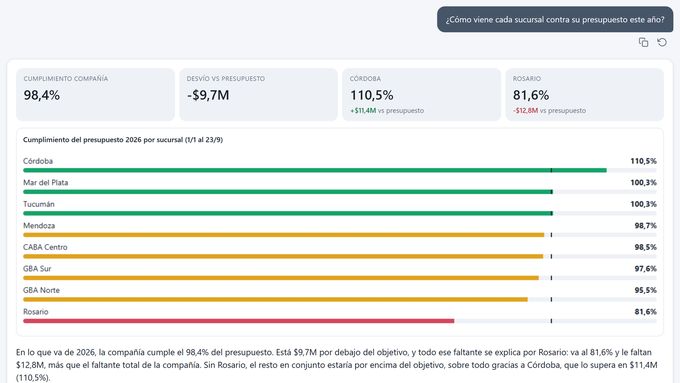Image resolution: width=680 pixels, height=383 pixels.
Task: Select the Córdoba 110,5% summary card
Action: click(422, 95)
